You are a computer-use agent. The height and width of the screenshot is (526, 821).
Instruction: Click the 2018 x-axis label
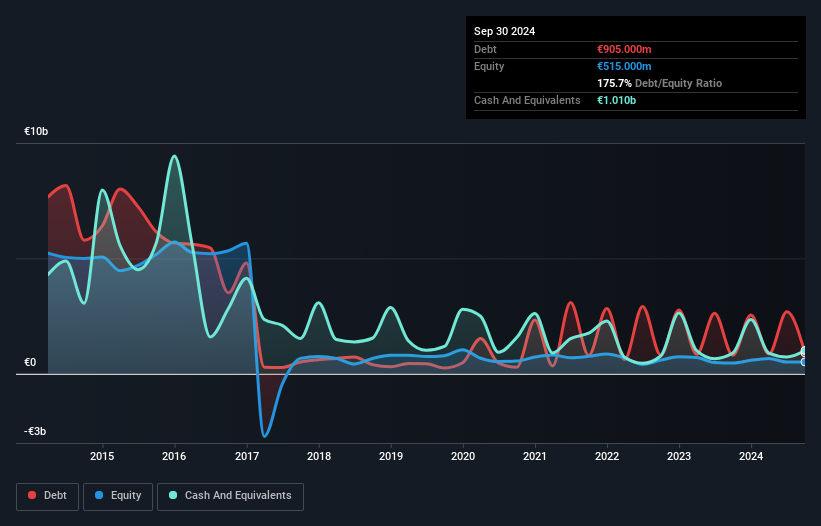tap(319, 456)
